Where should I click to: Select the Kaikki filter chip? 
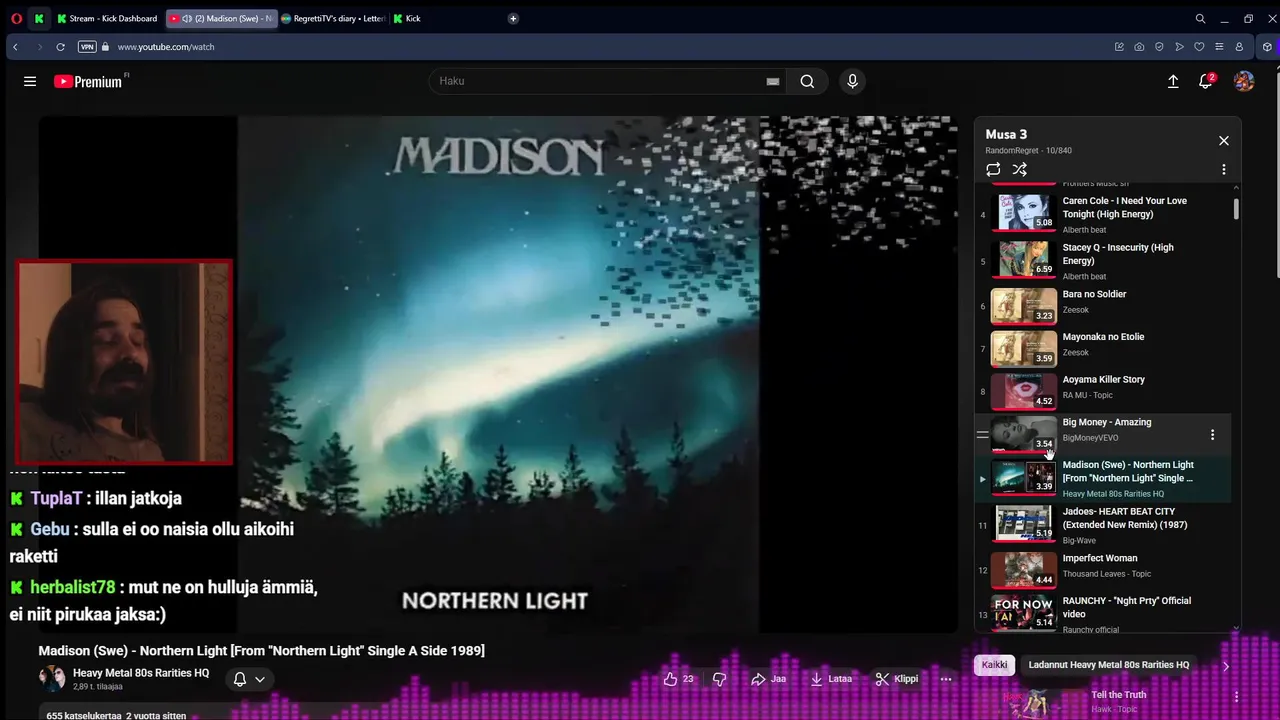click(x=994, y=665)
